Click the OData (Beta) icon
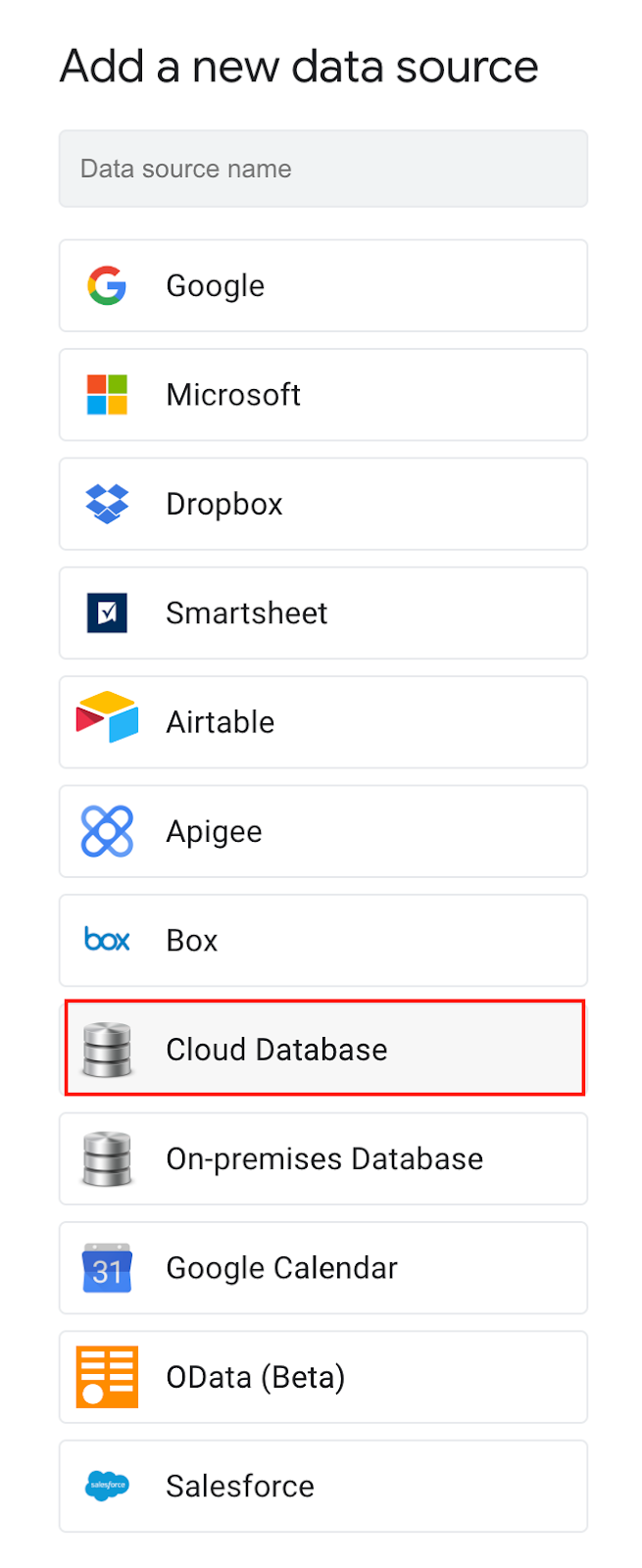Viewport: 642px width, 1568px height. coord(107,1377)
